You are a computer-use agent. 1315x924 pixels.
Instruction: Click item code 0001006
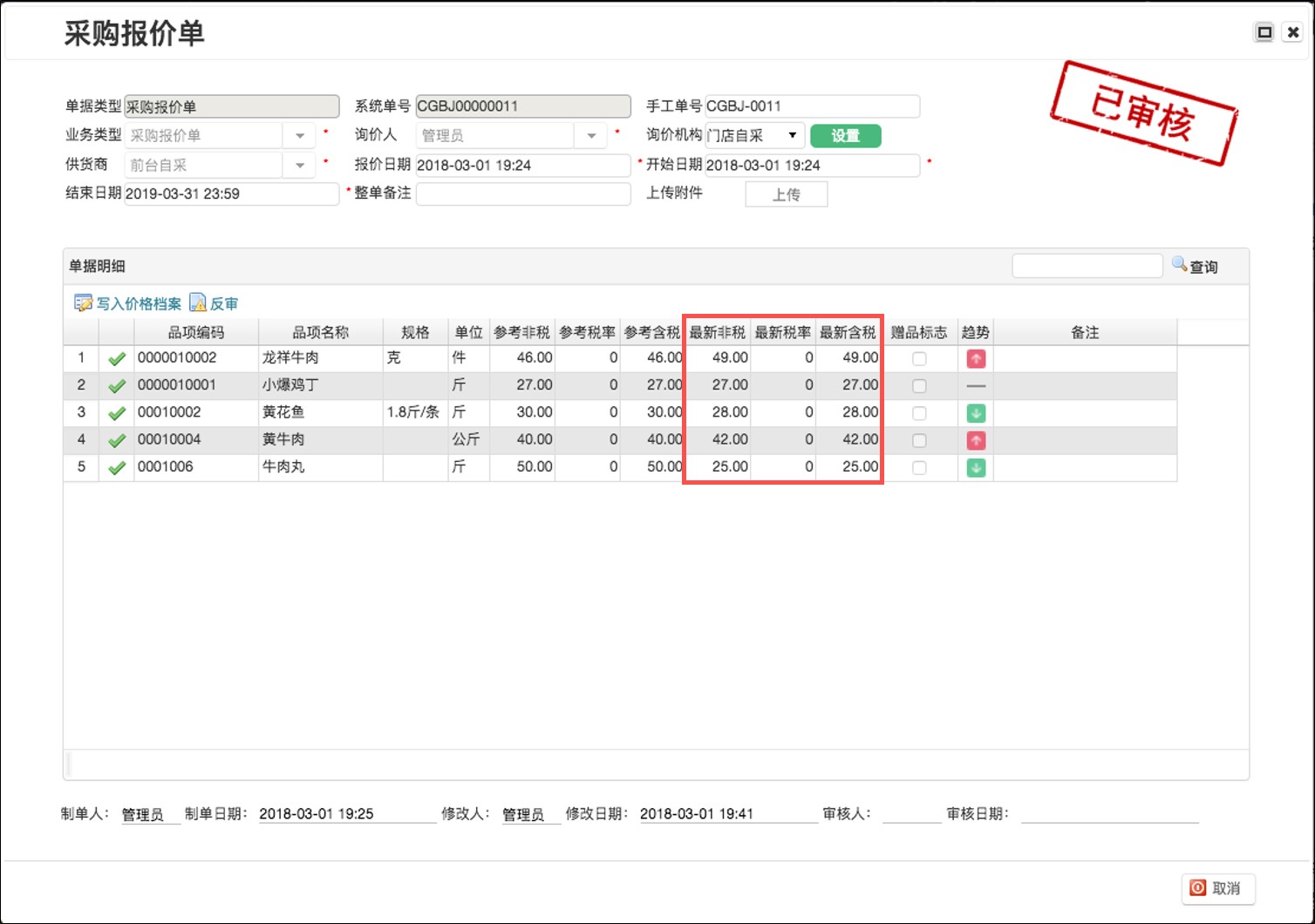166,466
